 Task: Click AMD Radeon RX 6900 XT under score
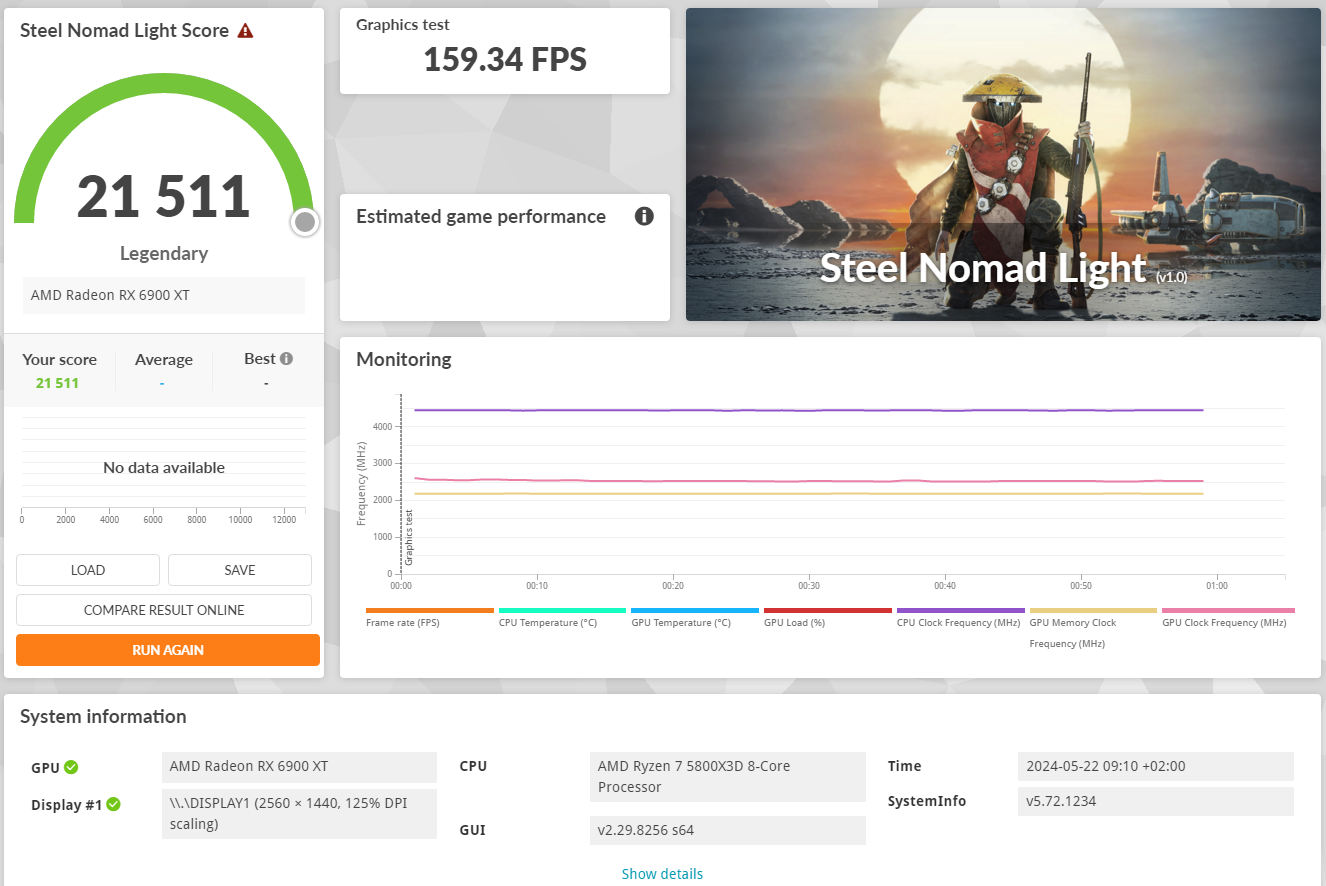click(164, 295)
